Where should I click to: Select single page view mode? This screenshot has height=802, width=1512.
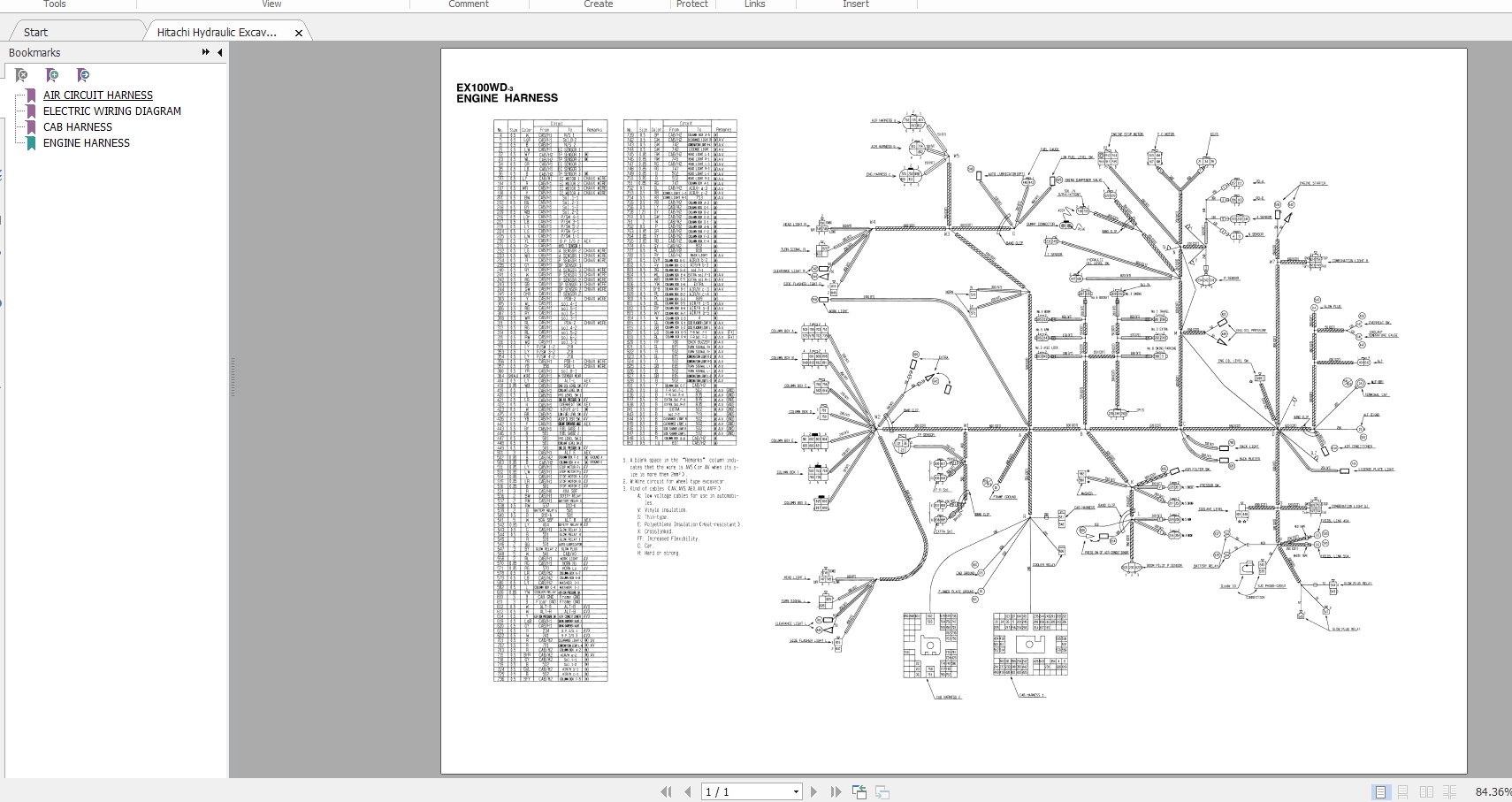point(1380,792)
